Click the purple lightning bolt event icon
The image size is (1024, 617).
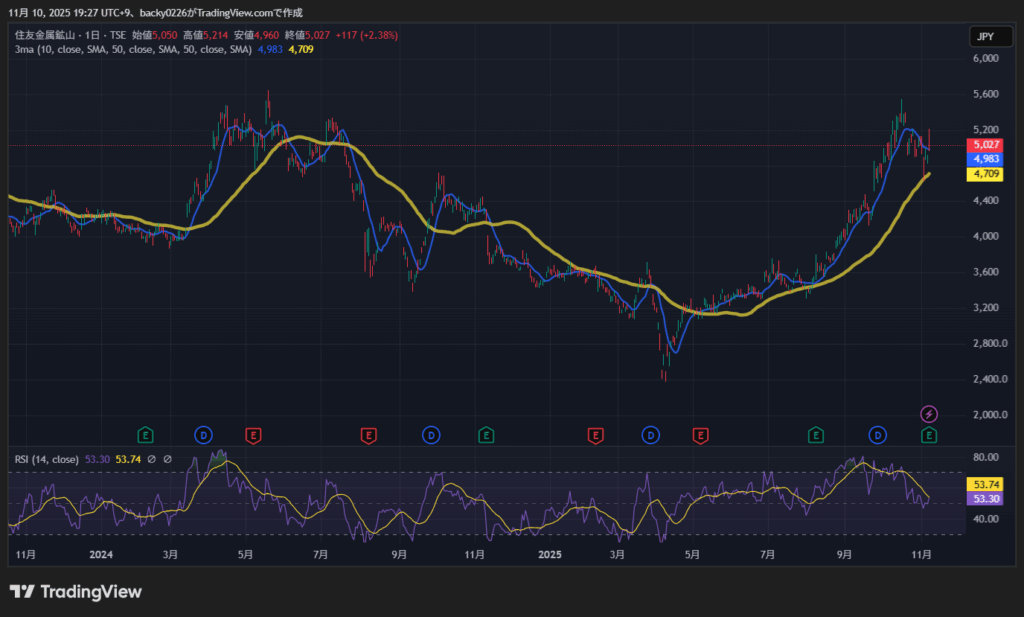929,414
